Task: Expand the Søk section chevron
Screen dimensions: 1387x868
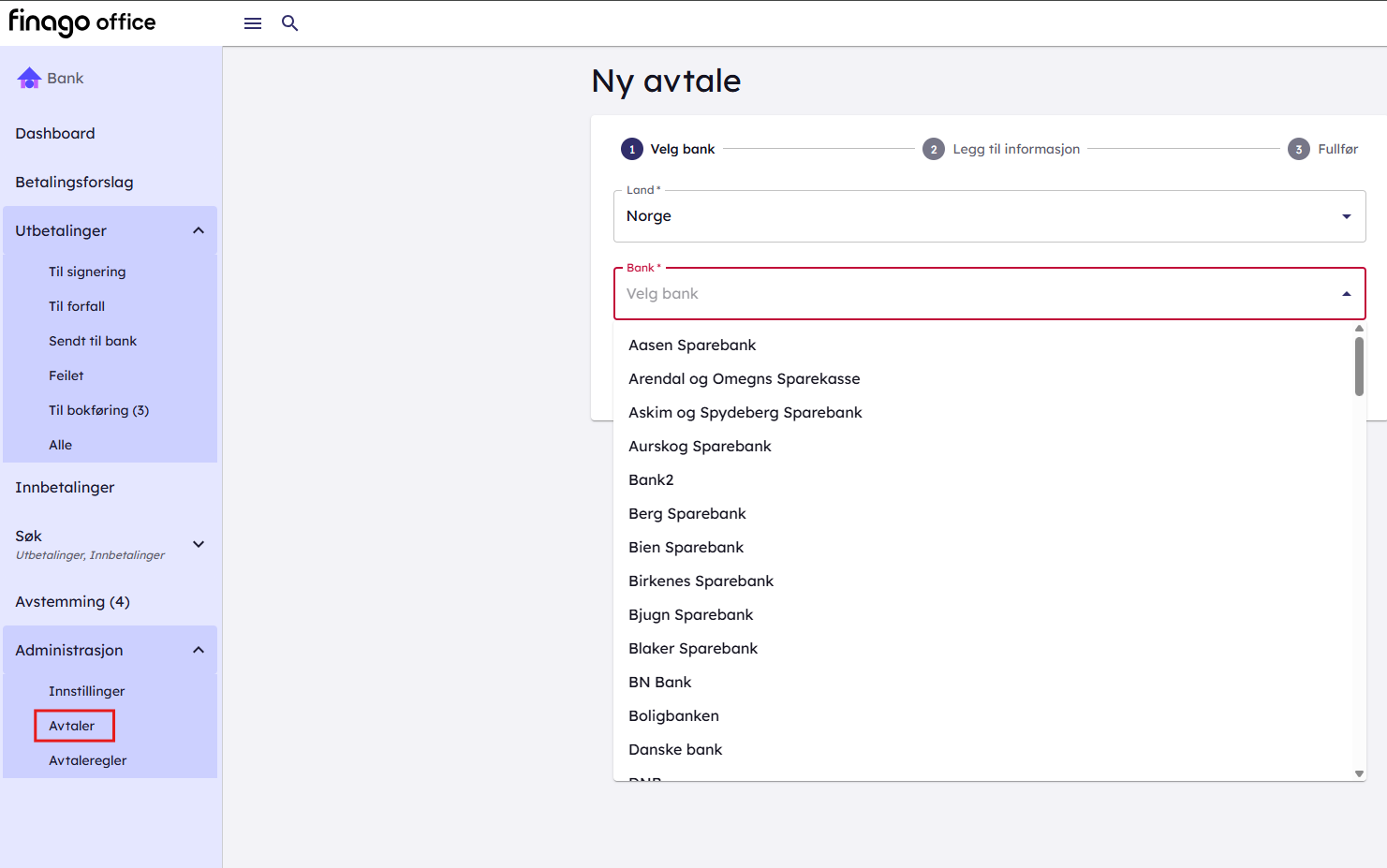Action: (199, 544)
